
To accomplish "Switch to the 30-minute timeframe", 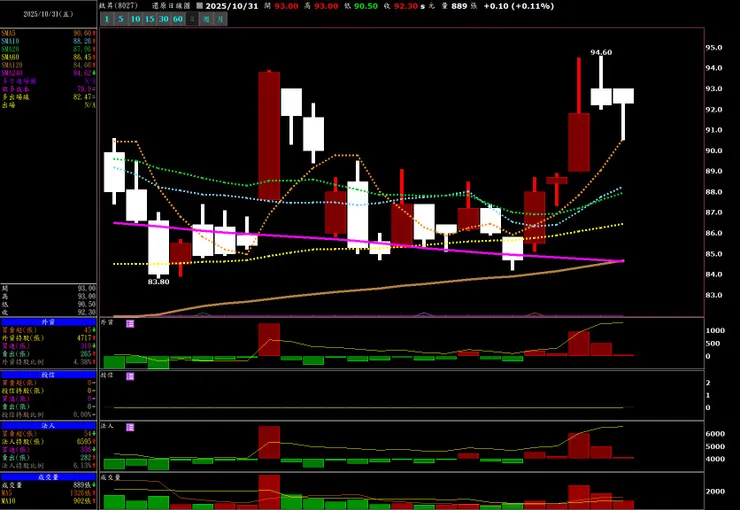I will point(164,19).
